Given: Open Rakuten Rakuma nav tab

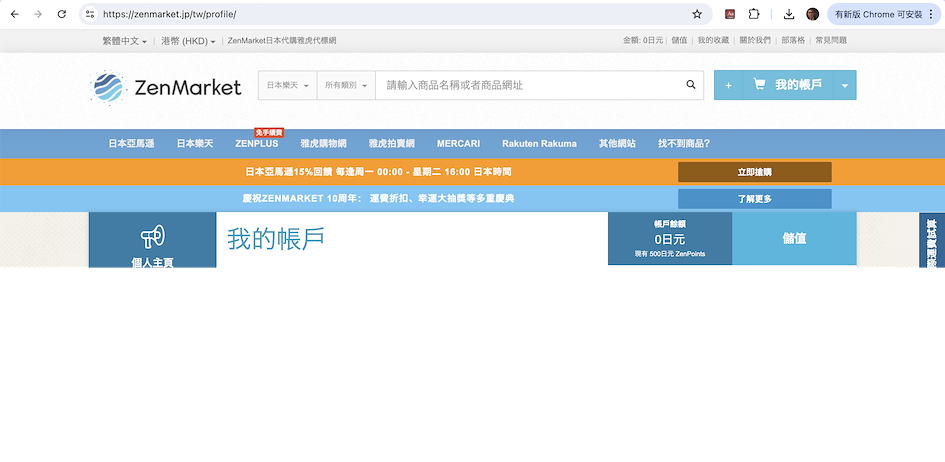Looking at the screenshot, I should point(539,144).
